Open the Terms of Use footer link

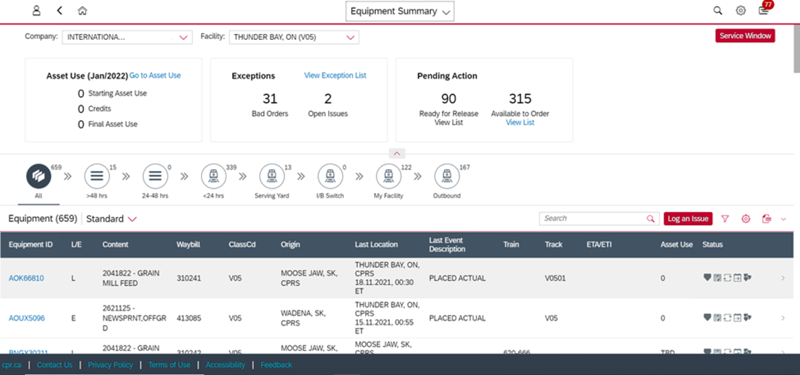click(x=169, y=365)
